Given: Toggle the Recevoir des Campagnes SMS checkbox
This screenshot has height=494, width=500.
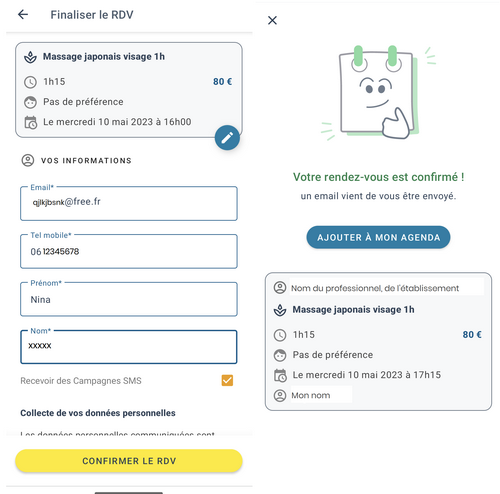Looking at the screenshot, I should coord(227,380).
